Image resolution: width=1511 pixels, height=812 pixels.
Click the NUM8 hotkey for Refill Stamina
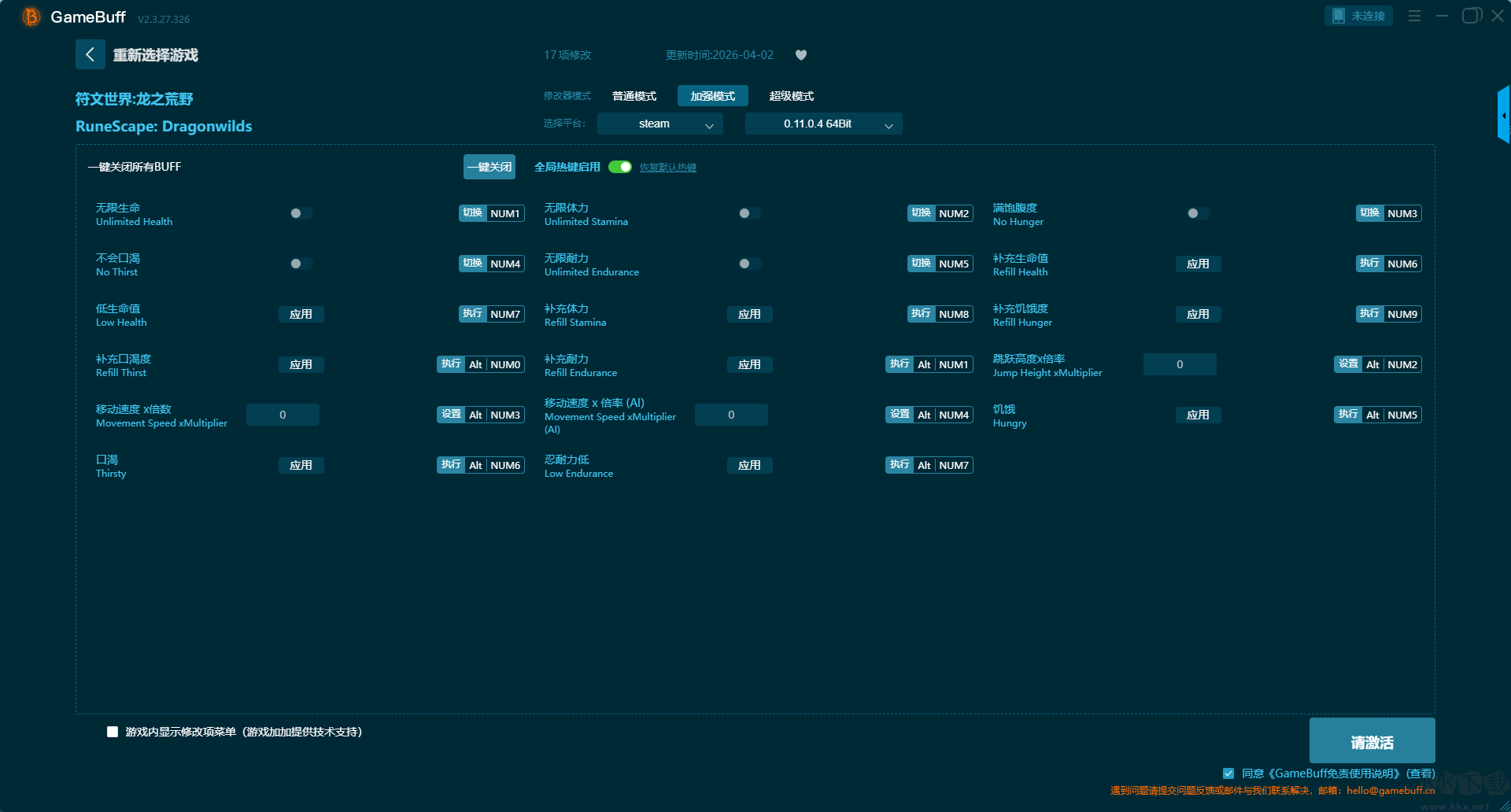click(x=940, y=314)
